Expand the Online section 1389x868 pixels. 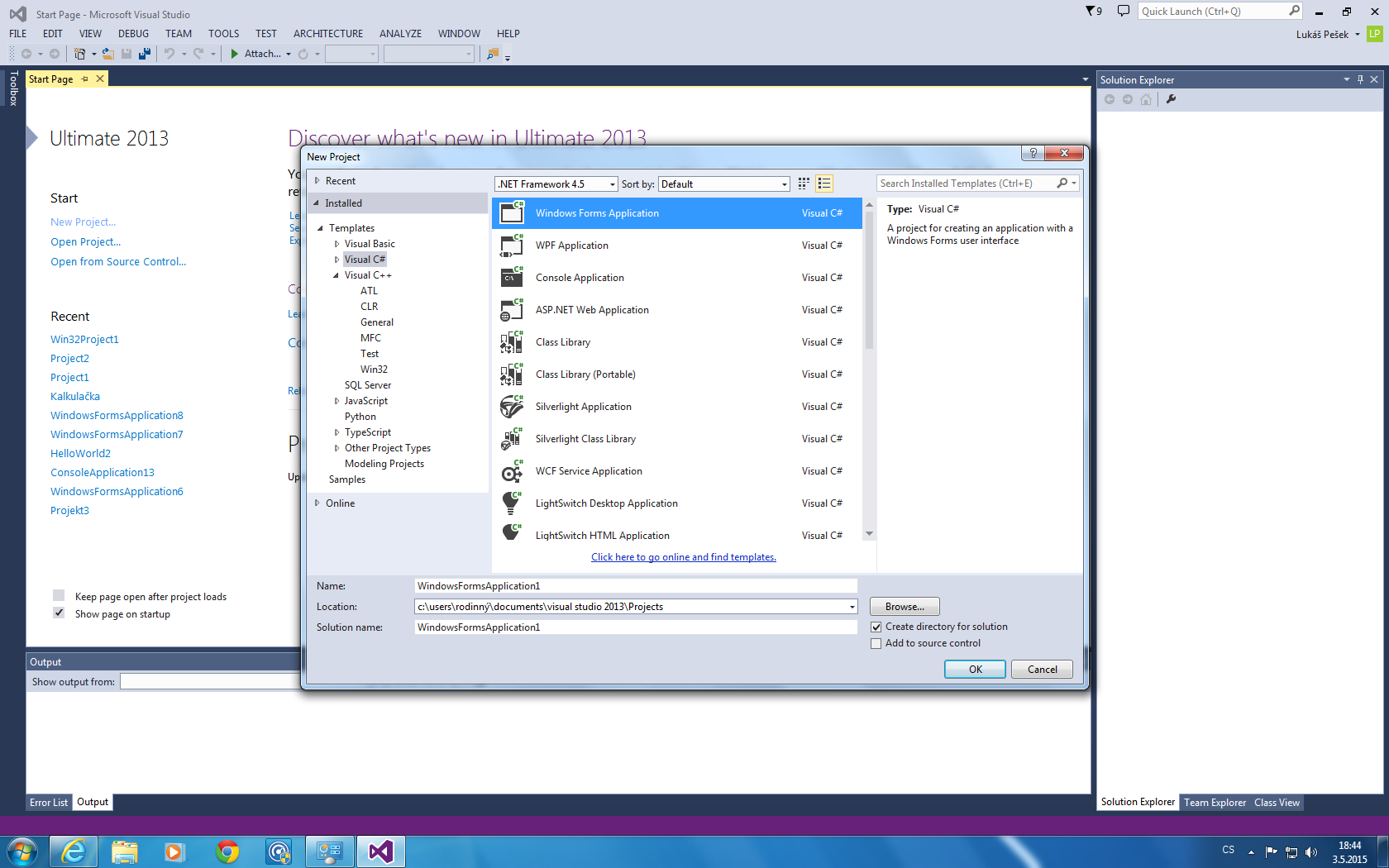317,503
